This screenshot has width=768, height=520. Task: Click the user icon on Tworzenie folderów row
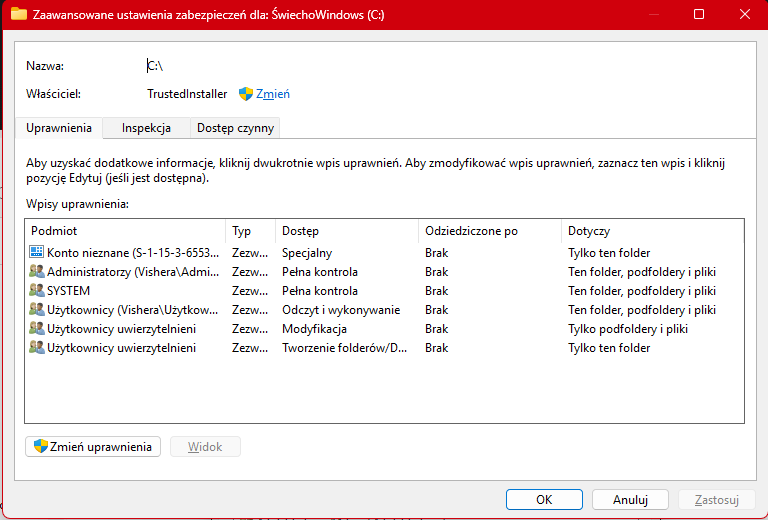[37, 348]
